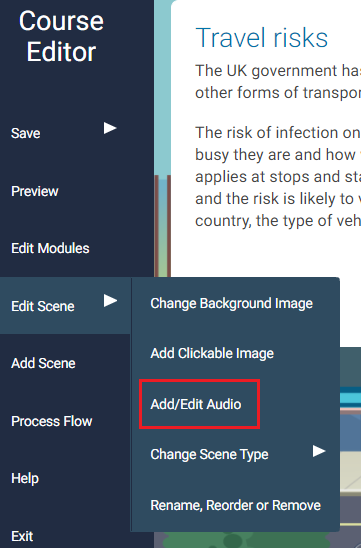This screenshot has height=548, width=361.
Task: Click the arrow icon beside Save
Action: [x=110, y=128]
